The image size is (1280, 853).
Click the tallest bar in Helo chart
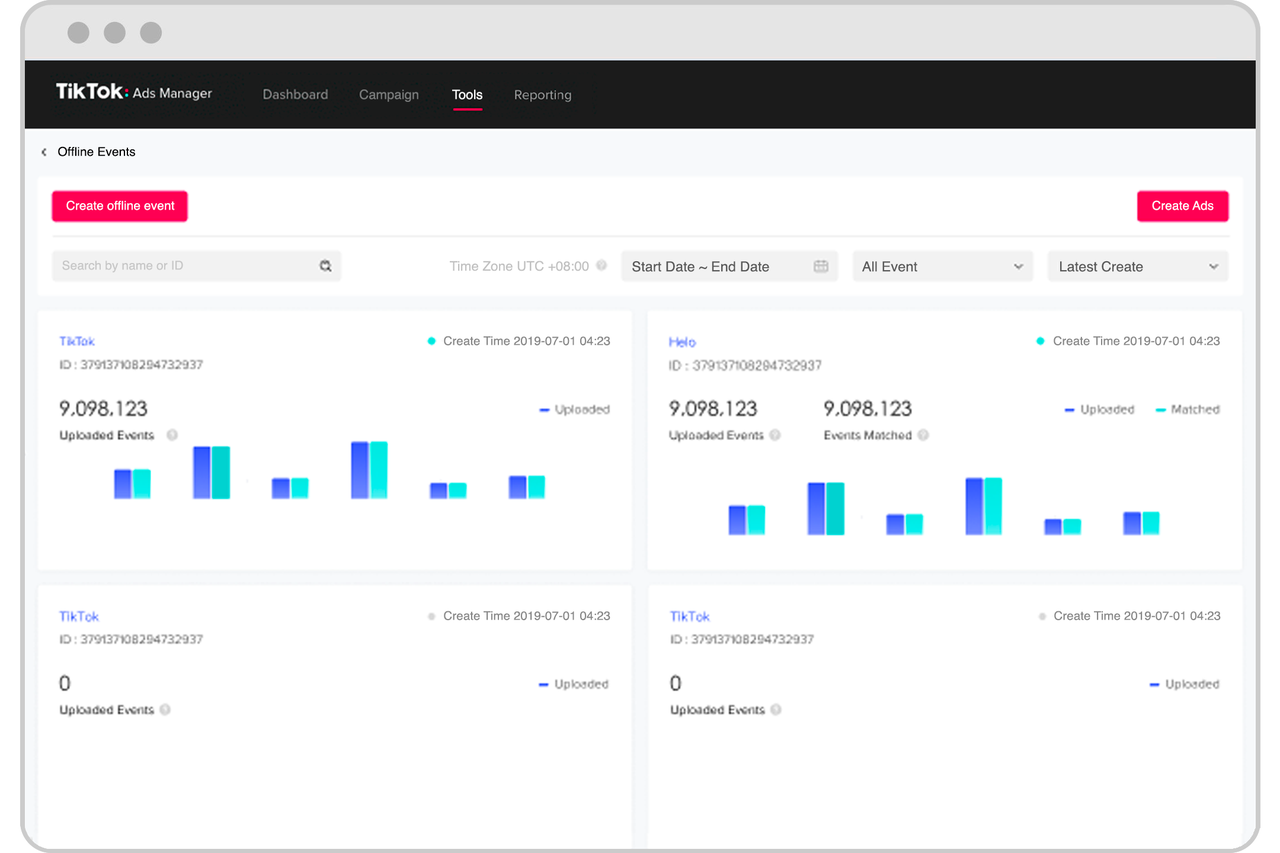coord(984,506)
